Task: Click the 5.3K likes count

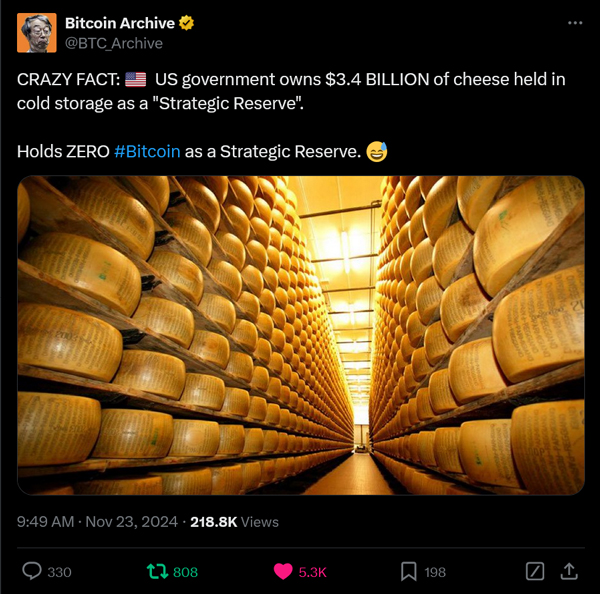Action: click(312, 572)
